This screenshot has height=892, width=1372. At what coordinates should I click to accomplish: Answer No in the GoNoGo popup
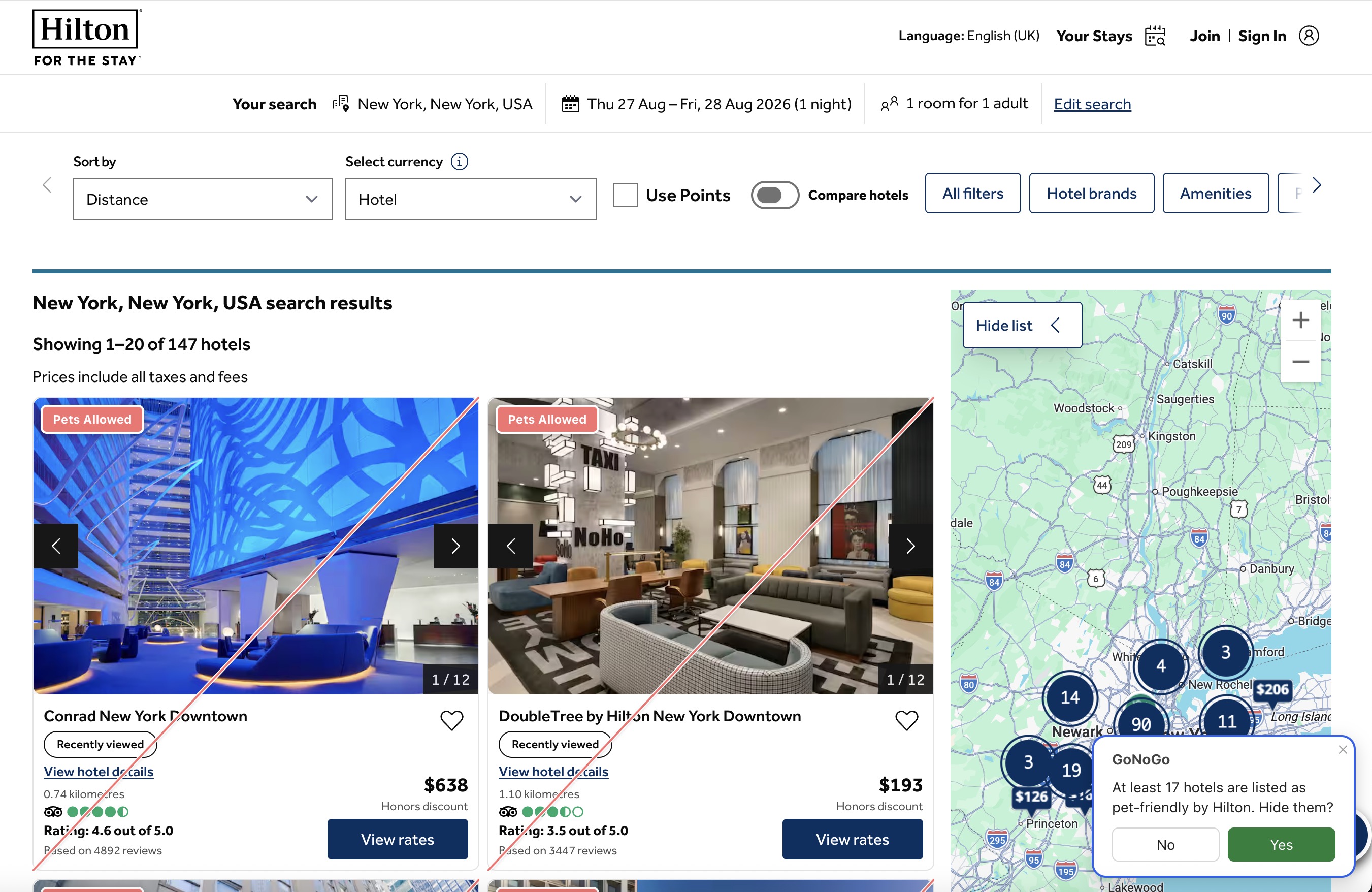pyautogui.click(x=1165, y=844)
